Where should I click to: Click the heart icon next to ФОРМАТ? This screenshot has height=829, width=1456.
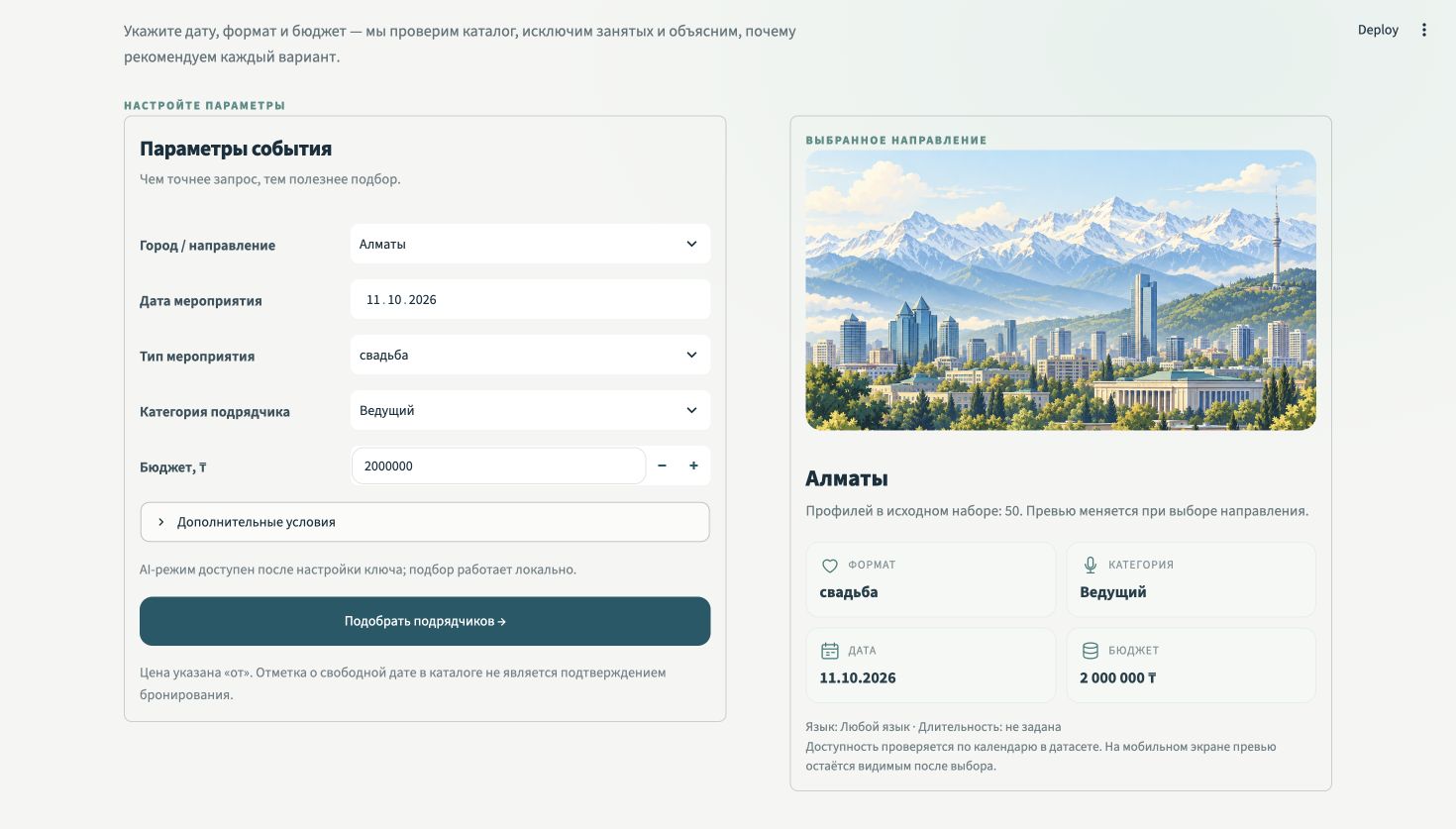(x=830, y=566)
